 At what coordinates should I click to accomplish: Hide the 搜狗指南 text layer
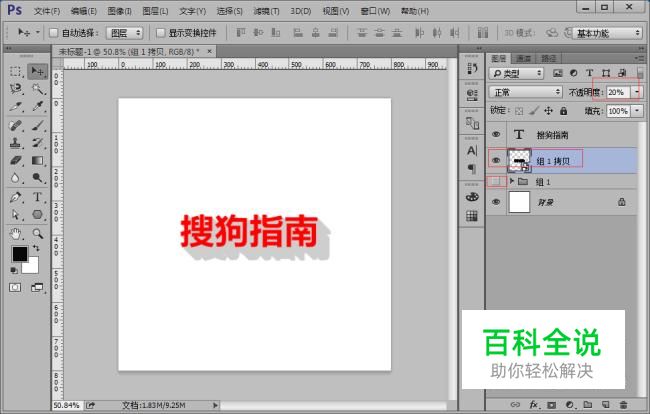click(x=496, y=134)
